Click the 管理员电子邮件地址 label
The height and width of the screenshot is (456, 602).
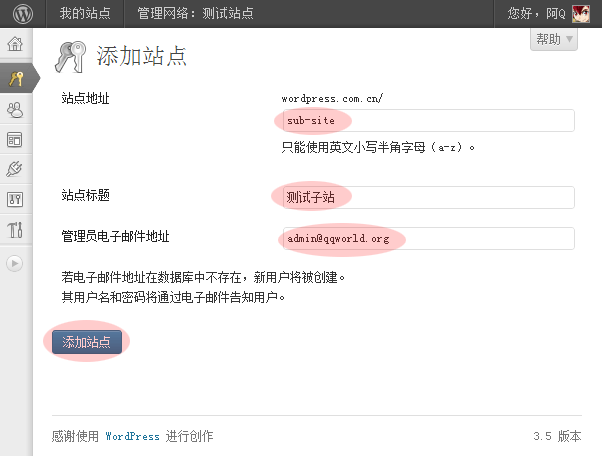tap(115, 236)
